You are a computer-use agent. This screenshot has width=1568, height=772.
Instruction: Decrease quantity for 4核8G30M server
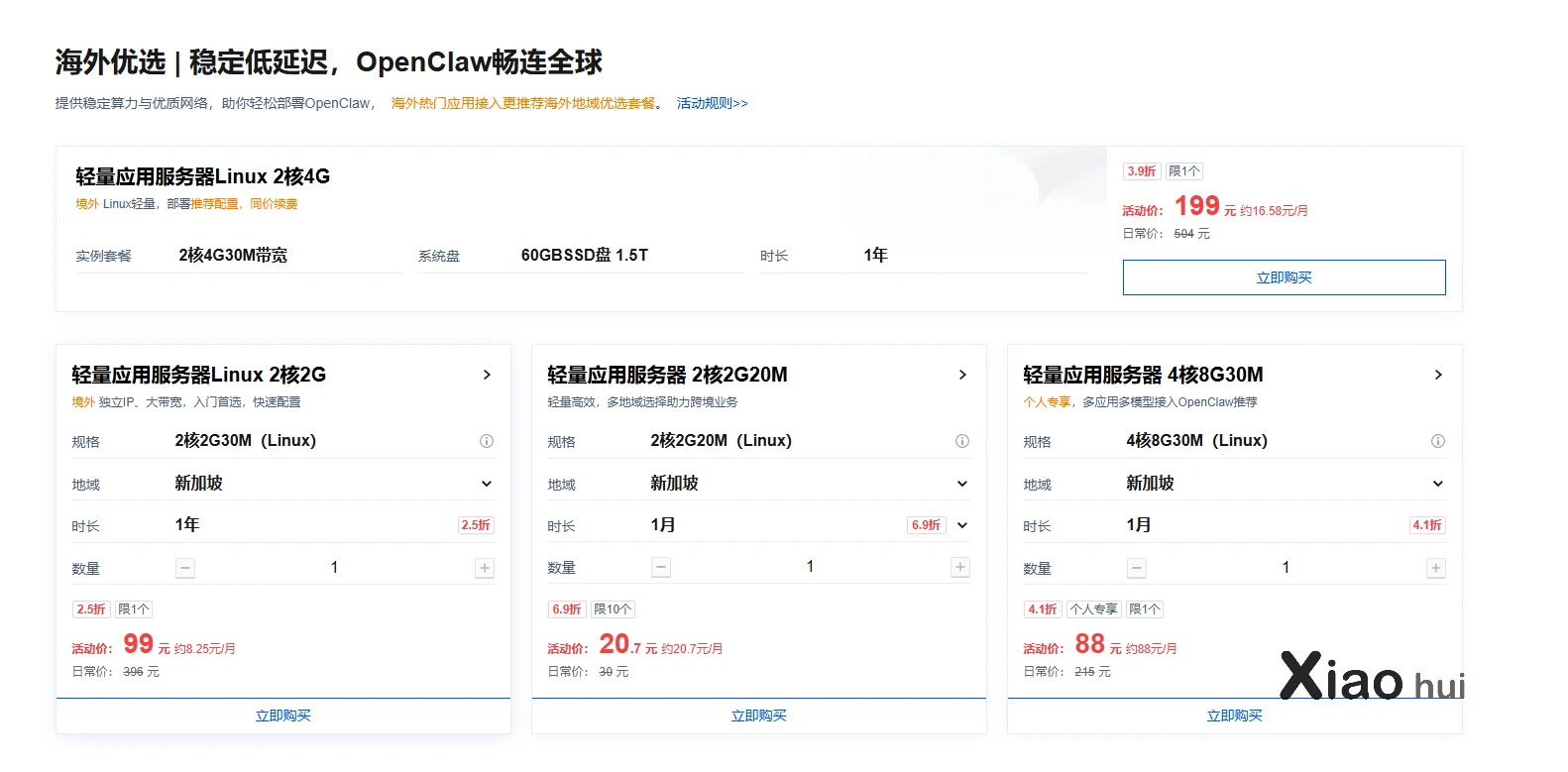pyautogui.click(x=1137, y=568)
